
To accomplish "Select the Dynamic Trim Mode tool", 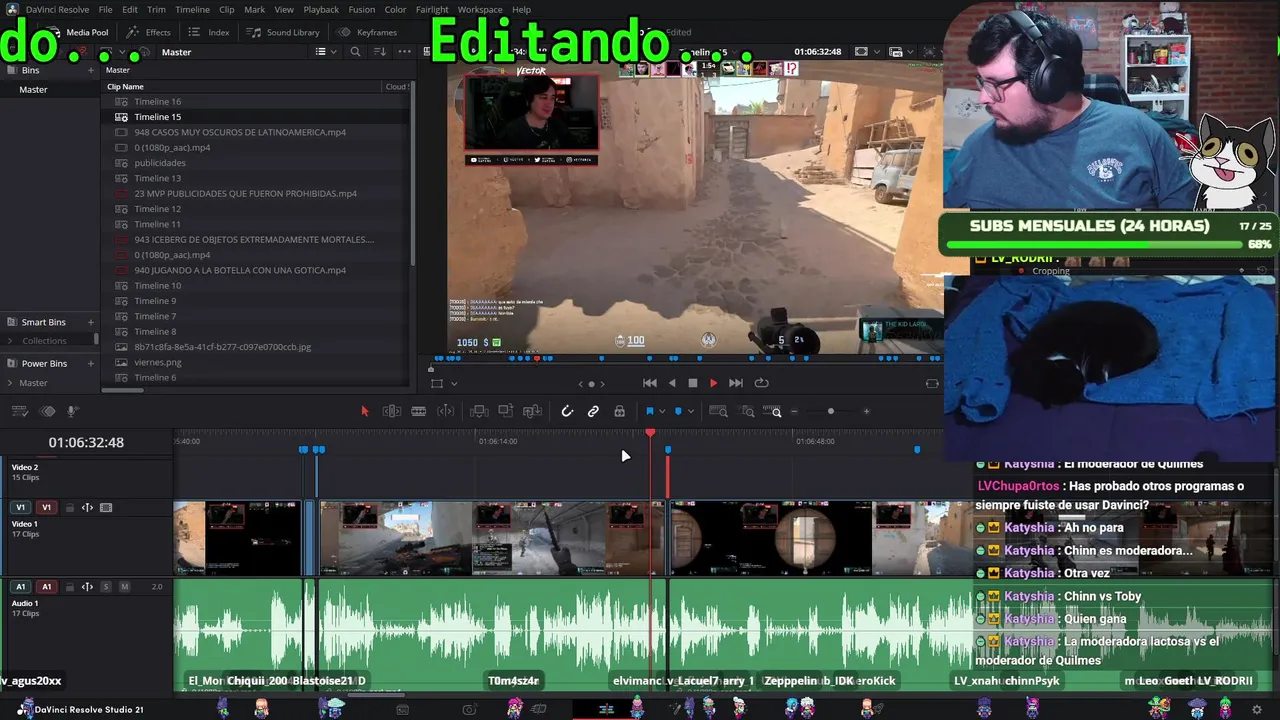I will point(446,411).
